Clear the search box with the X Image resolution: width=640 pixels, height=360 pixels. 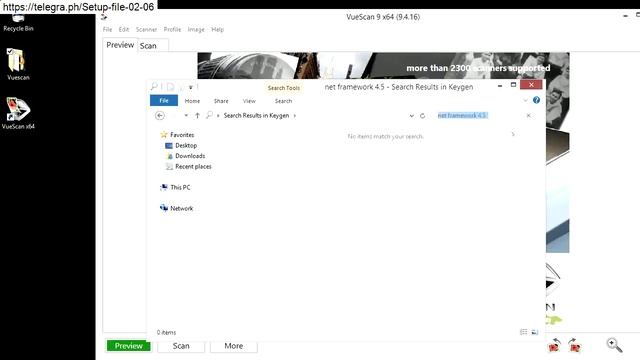click(x=529, y=116)
